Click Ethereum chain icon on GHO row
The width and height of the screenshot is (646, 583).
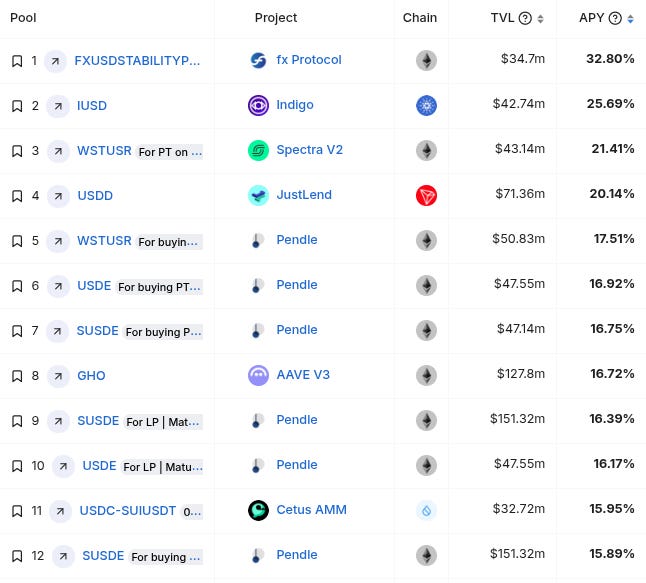coord(426,375)
